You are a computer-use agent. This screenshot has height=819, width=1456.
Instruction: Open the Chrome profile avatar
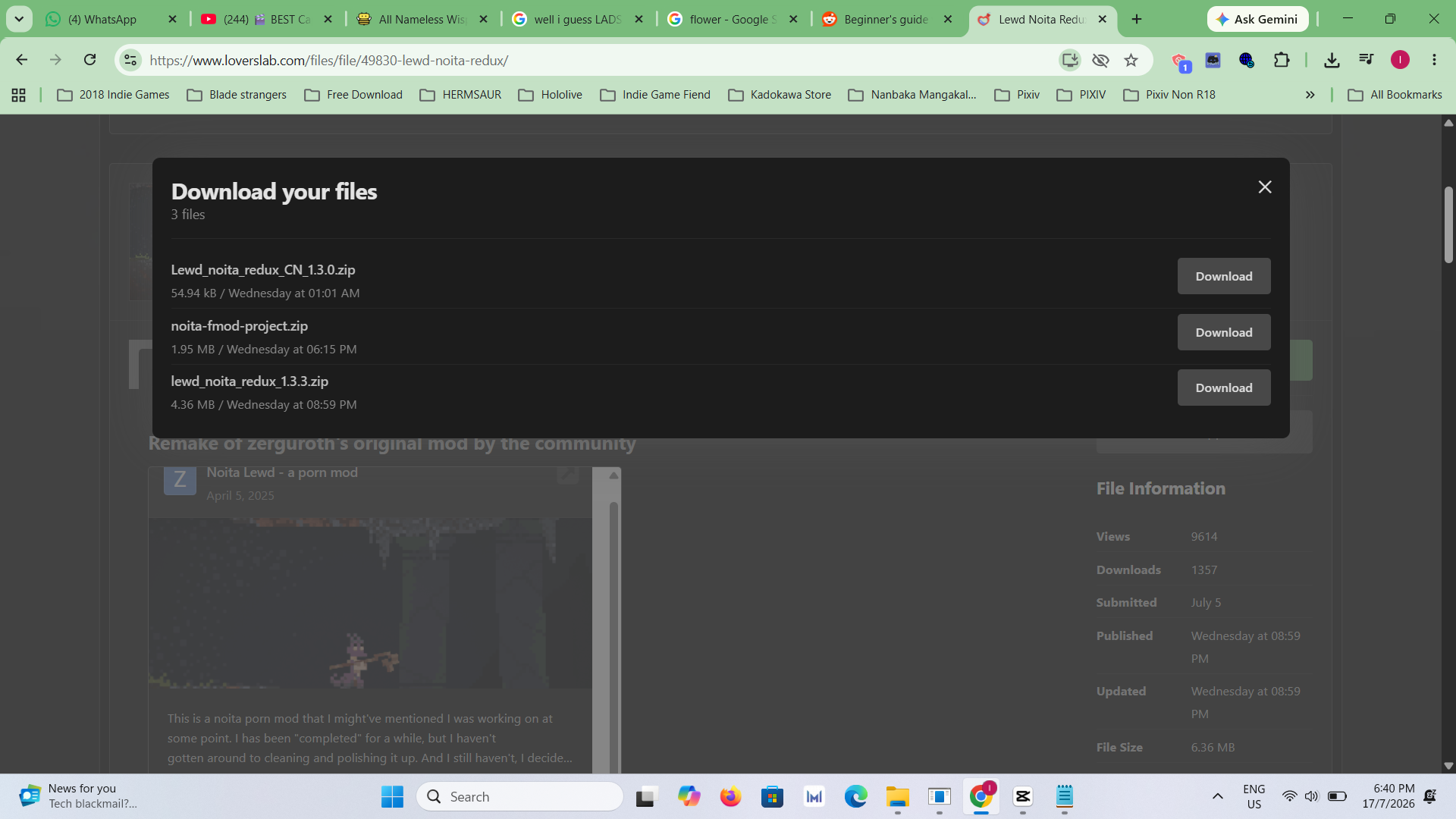pos(1400,60)
